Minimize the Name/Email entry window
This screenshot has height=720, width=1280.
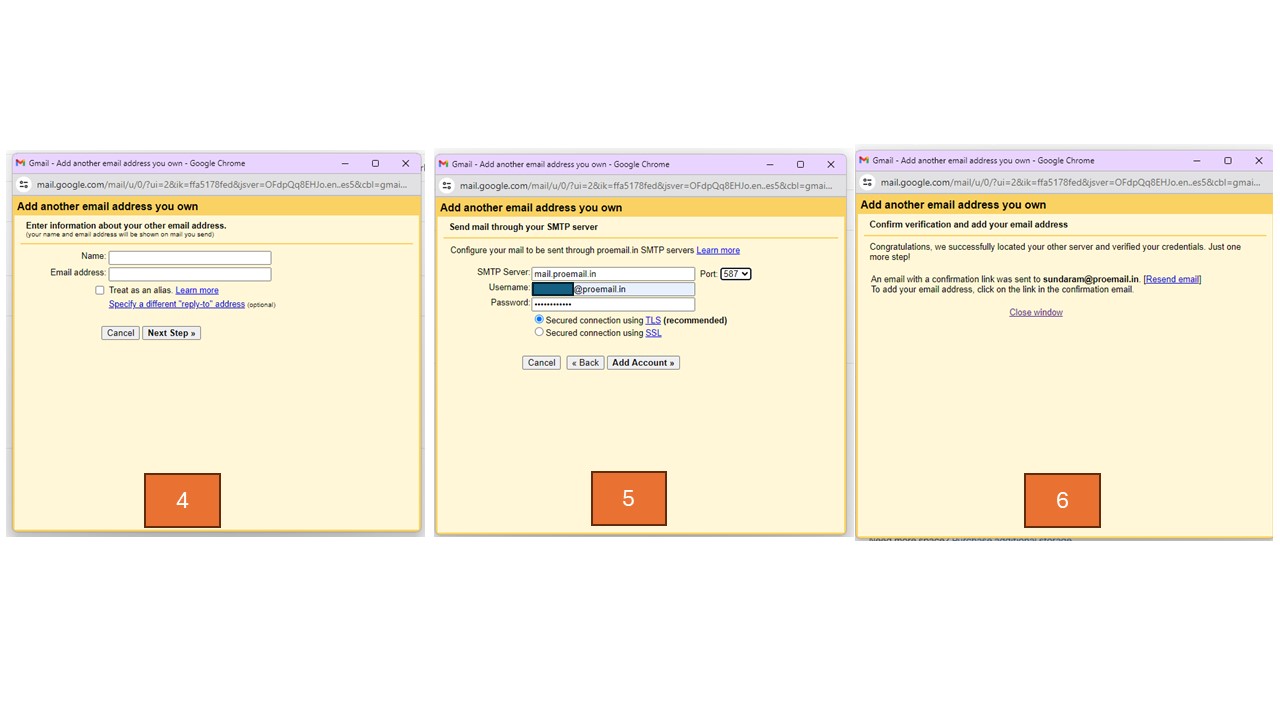tap(345, 163)
